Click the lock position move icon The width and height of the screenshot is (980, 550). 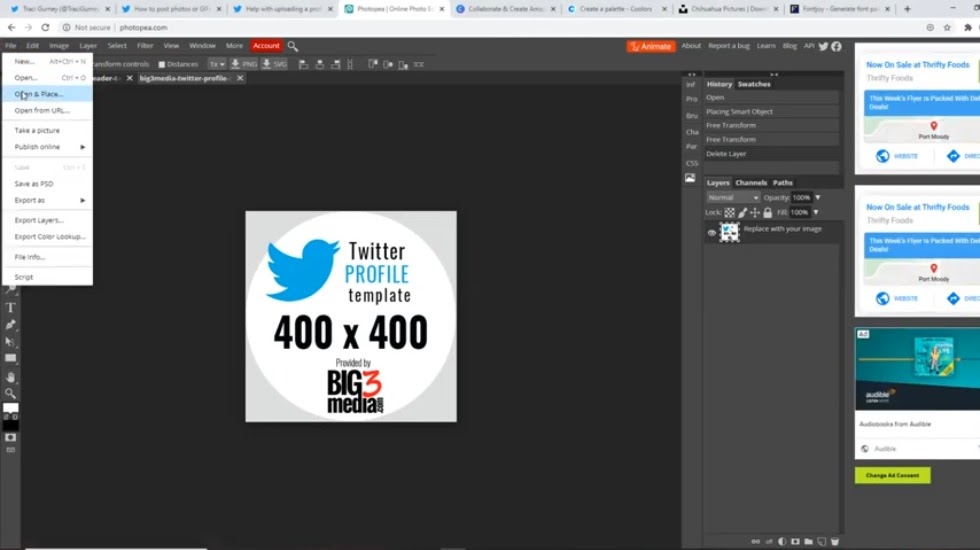coord(755,212)
